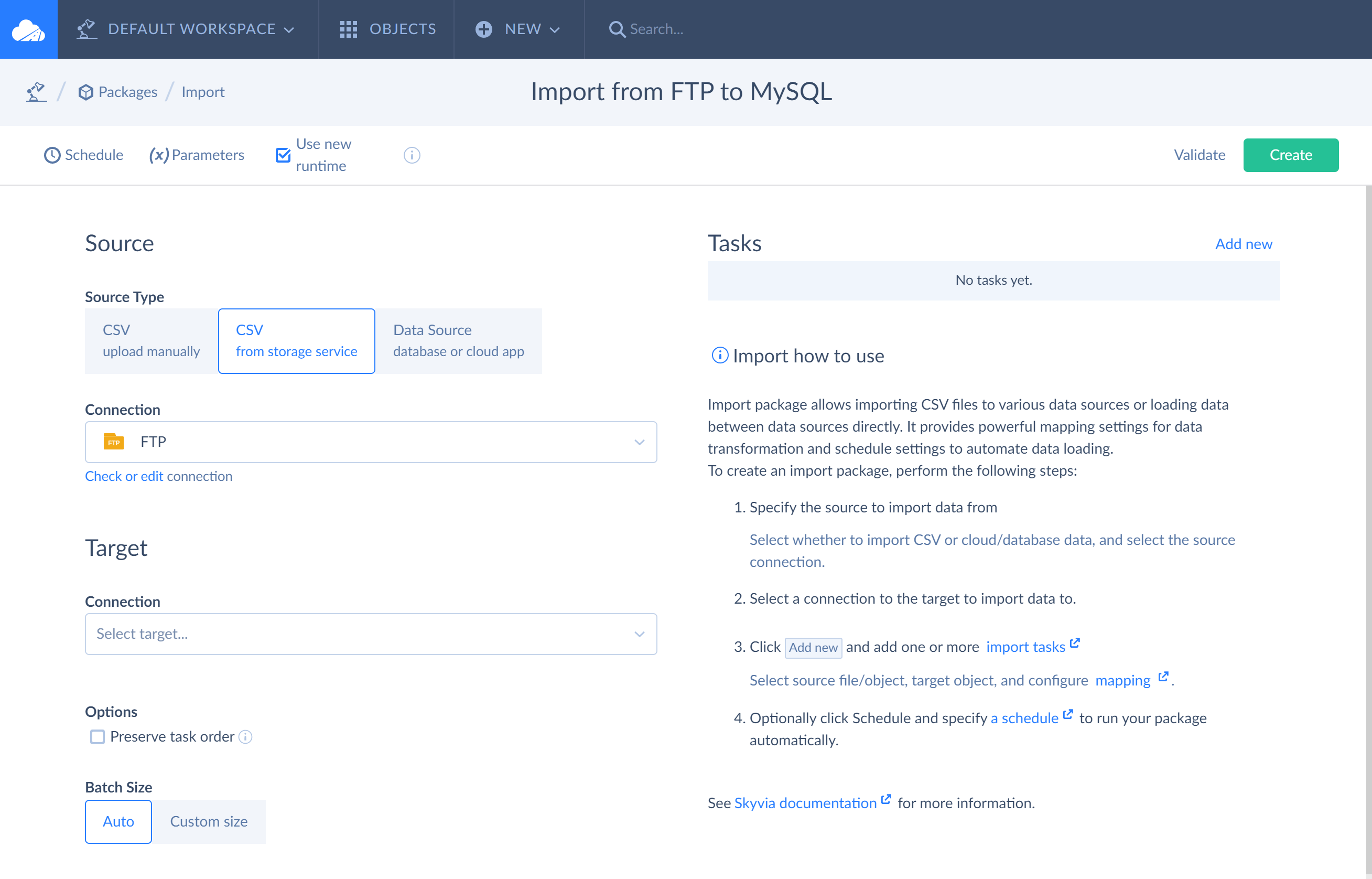
Task: Uncheck the Use new runtime checkbox
Action: 283,155
